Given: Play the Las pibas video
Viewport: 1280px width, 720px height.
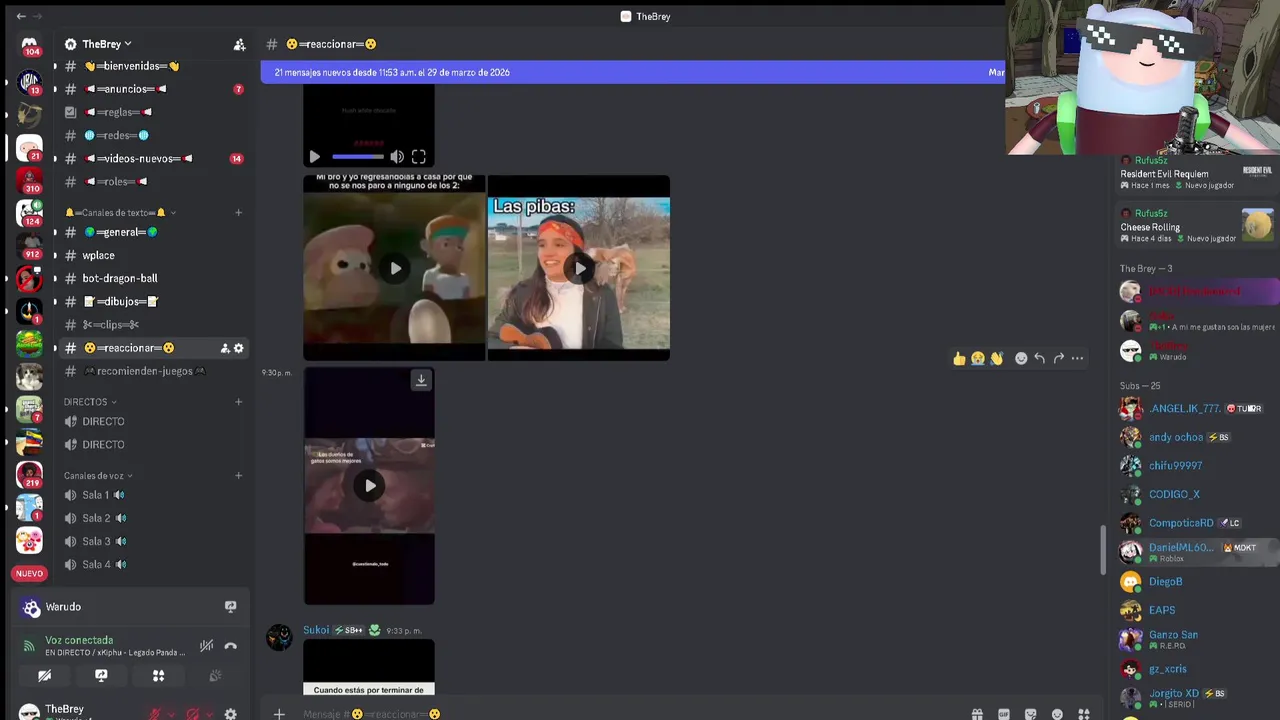Looking at the screenshot, I should pyautogui.click(x=579, y=268).
